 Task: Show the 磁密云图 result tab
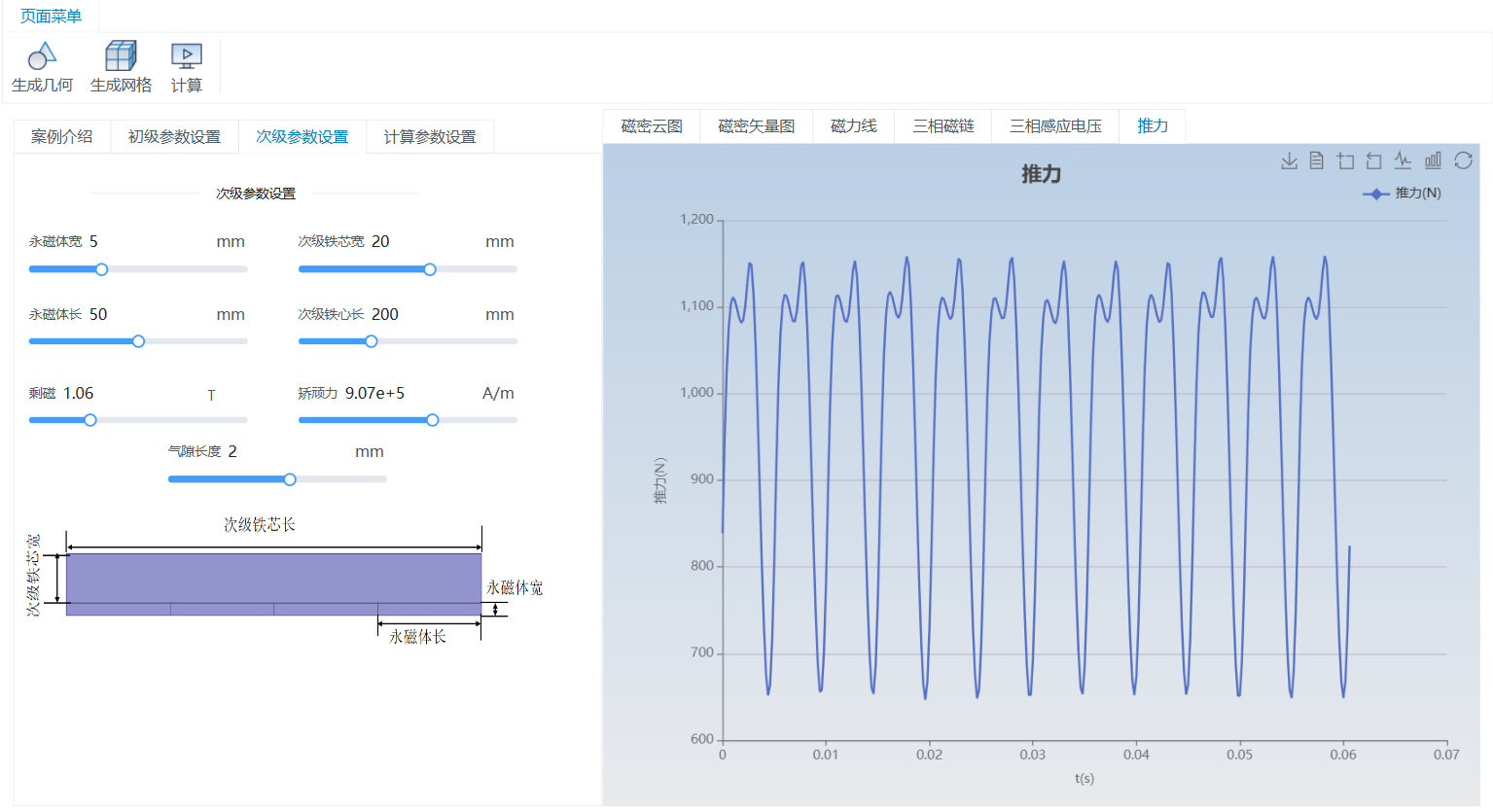652,126
